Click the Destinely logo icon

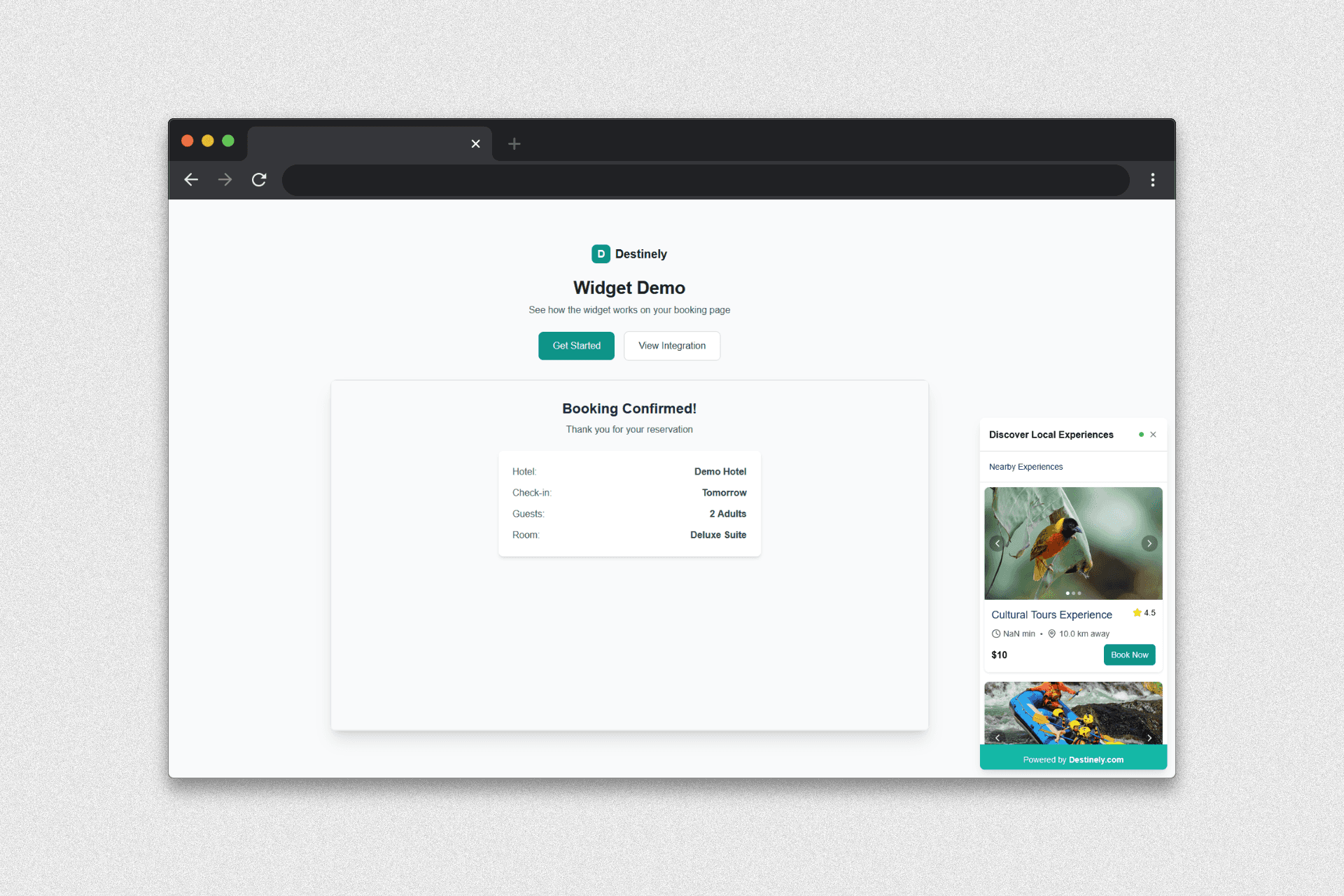pyautogui.click(x=601, y=253)
